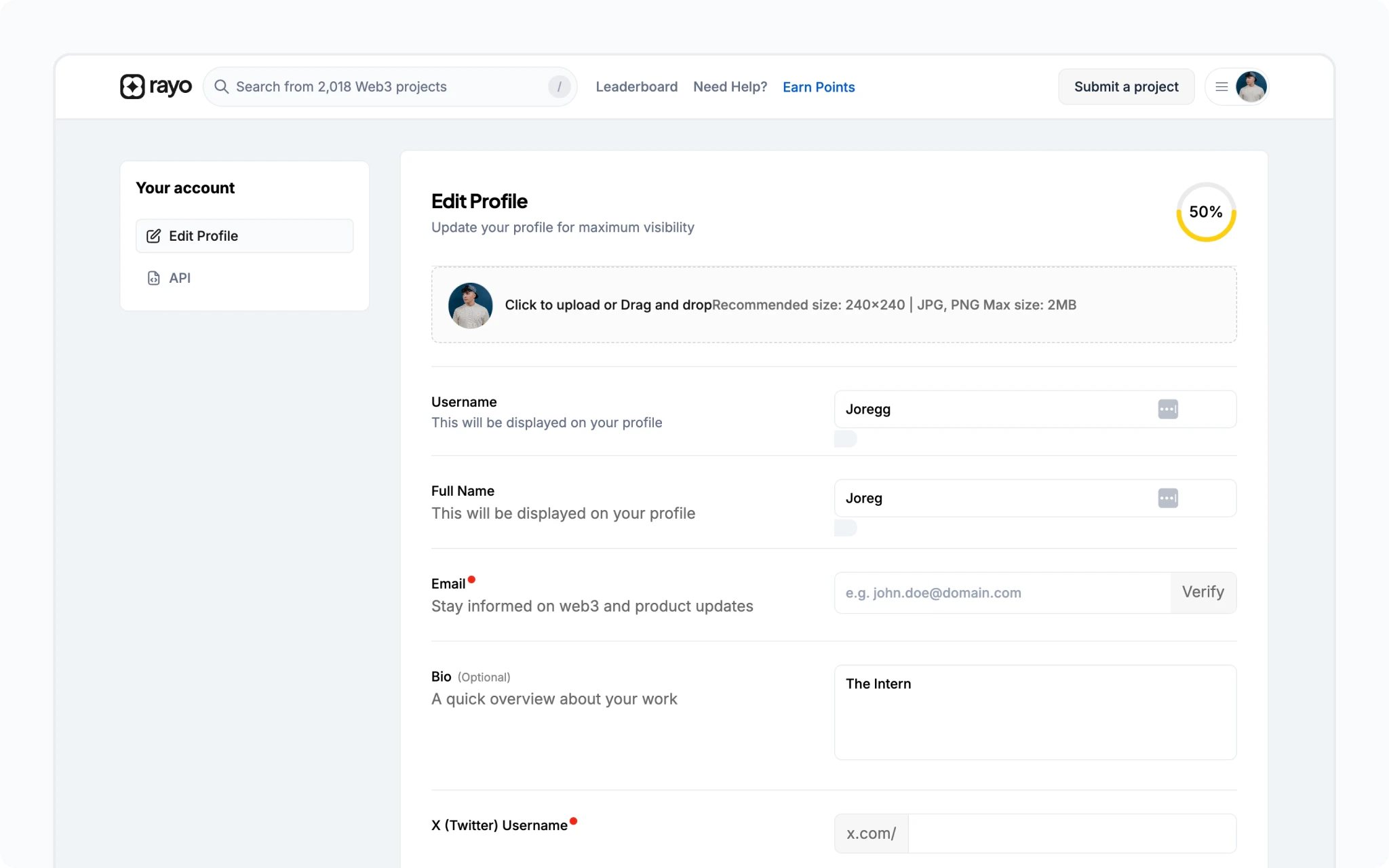
Task: Click into the Bio text area
Action: coord(1035,712)
